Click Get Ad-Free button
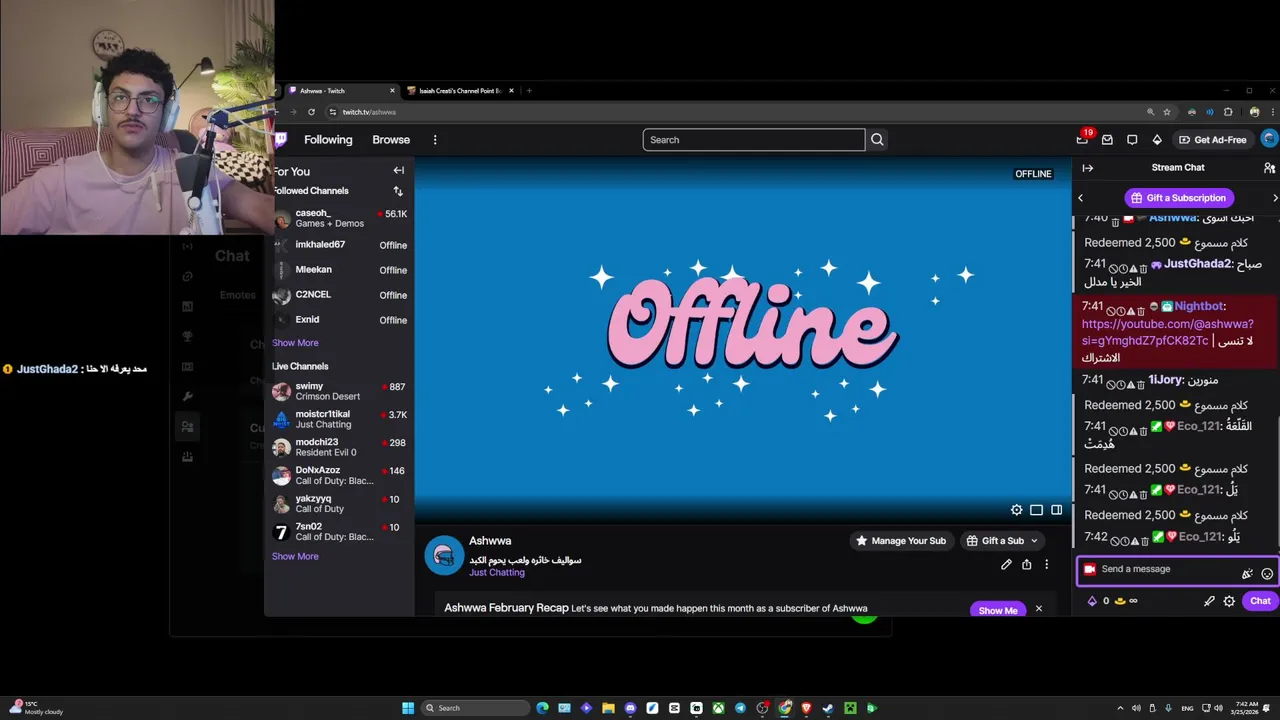The image size is (1280, 720). pos(1213,140)
